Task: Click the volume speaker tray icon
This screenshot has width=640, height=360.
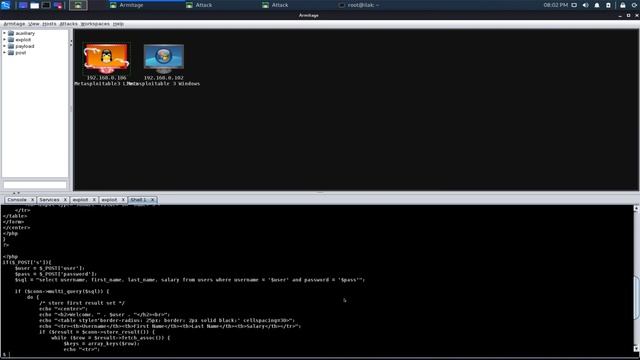Action: (585, 5)
